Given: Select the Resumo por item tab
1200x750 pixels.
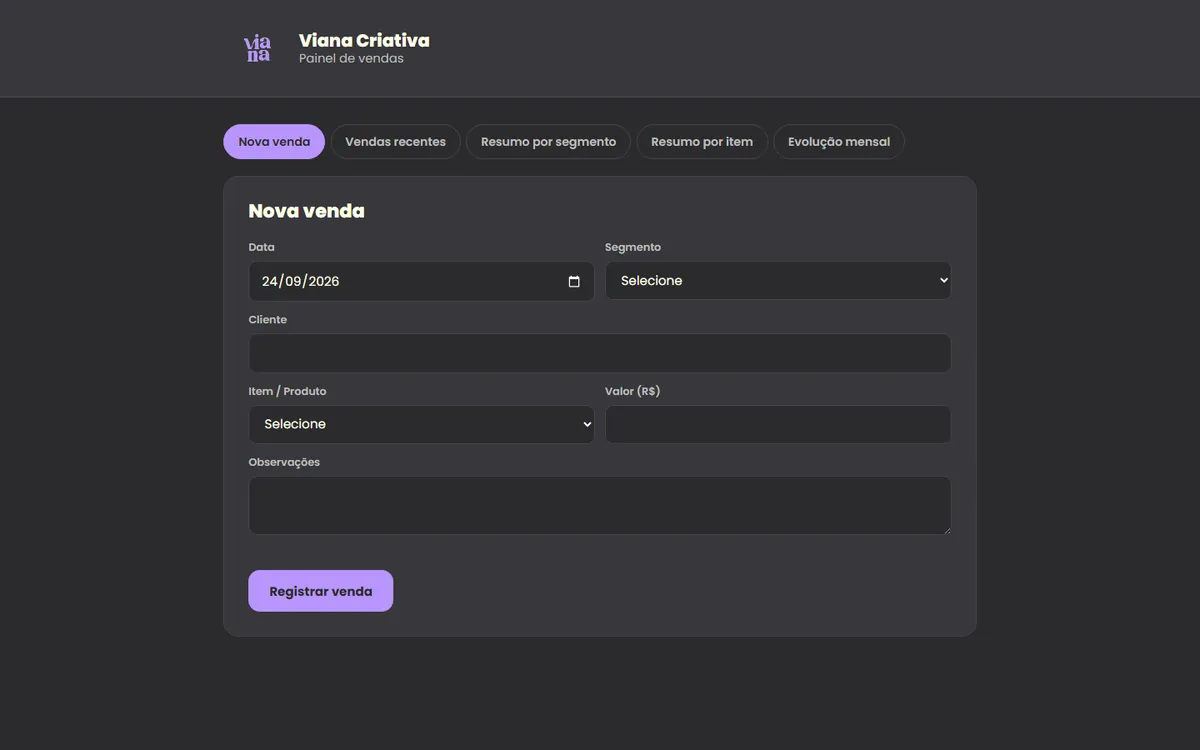Looking at the screenshot, I should click(x=702, y=142).
